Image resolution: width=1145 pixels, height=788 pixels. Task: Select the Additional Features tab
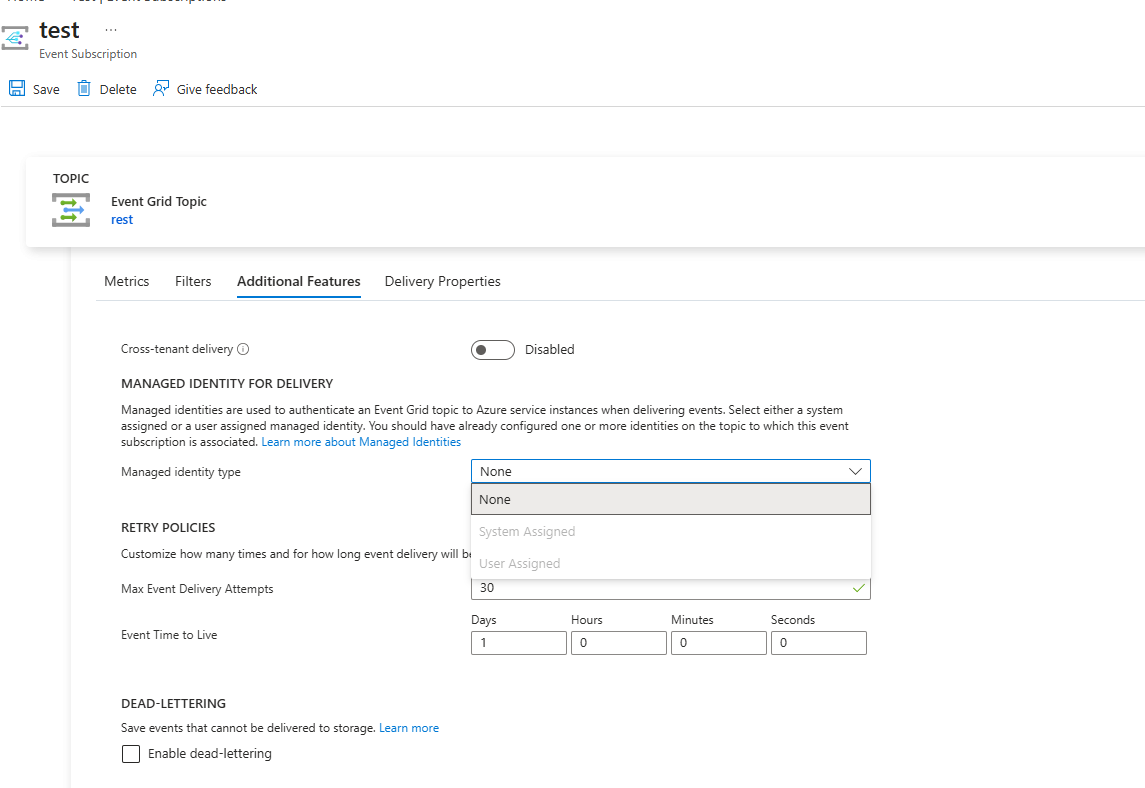click(x=299, y=281)
